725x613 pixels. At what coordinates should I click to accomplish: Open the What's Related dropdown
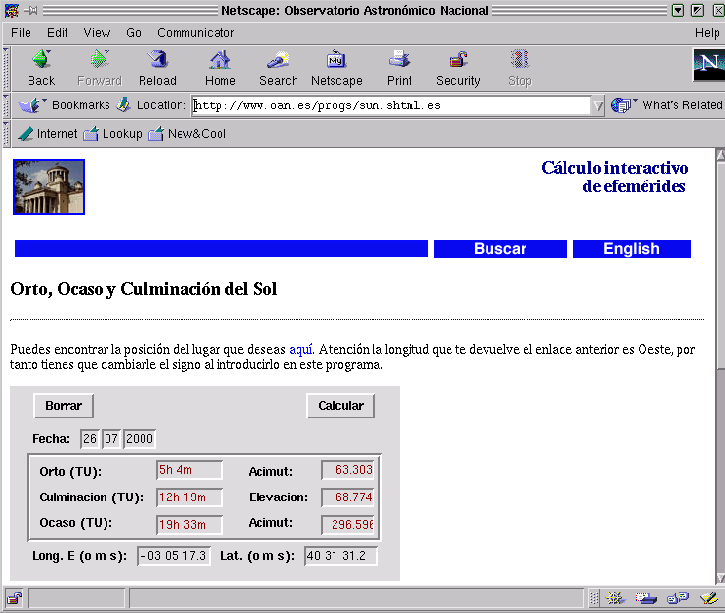[666, 105]
